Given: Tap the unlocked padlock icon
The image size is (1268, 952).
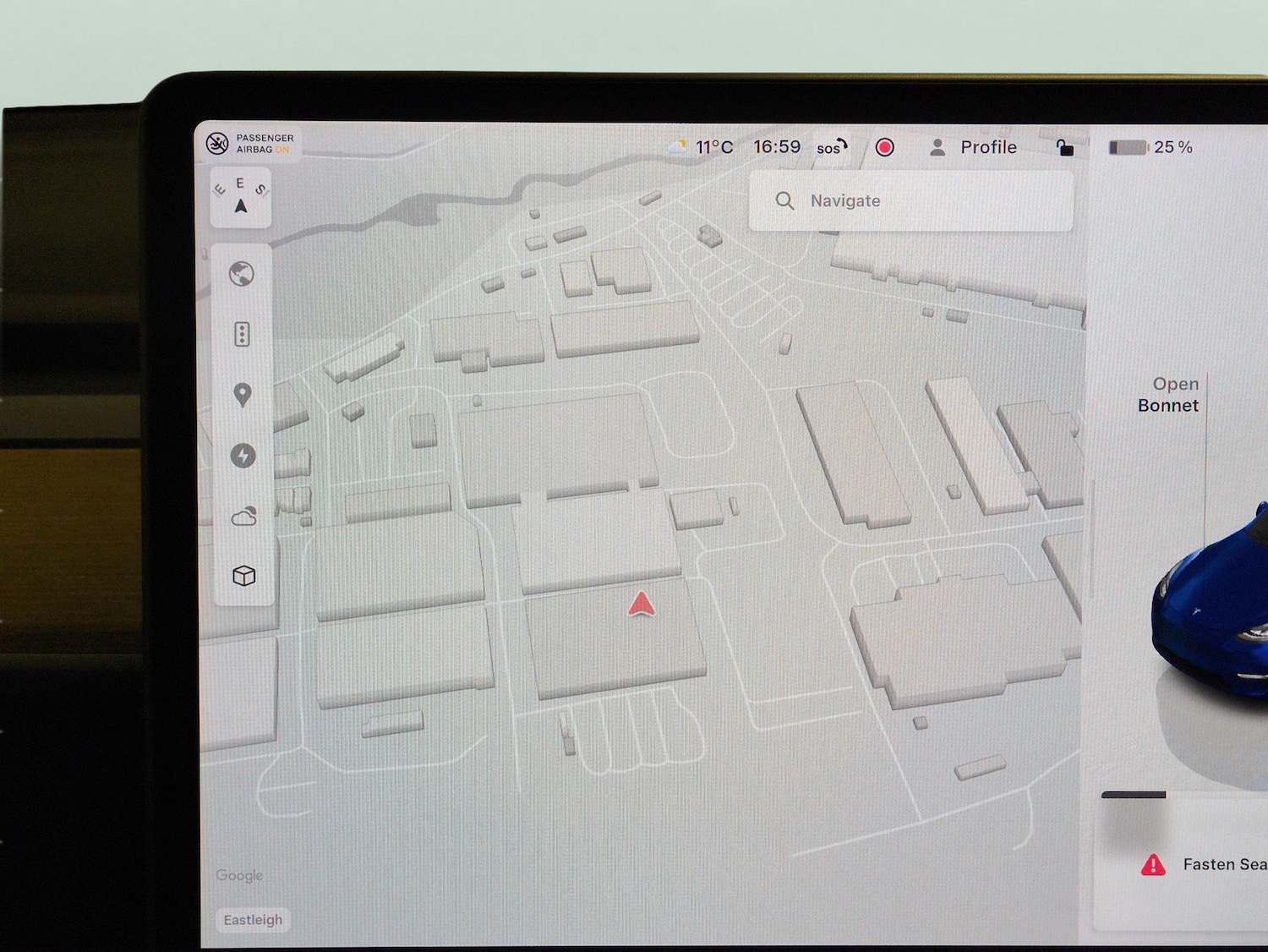Looking at the screenshot, I should [1064, 148].
